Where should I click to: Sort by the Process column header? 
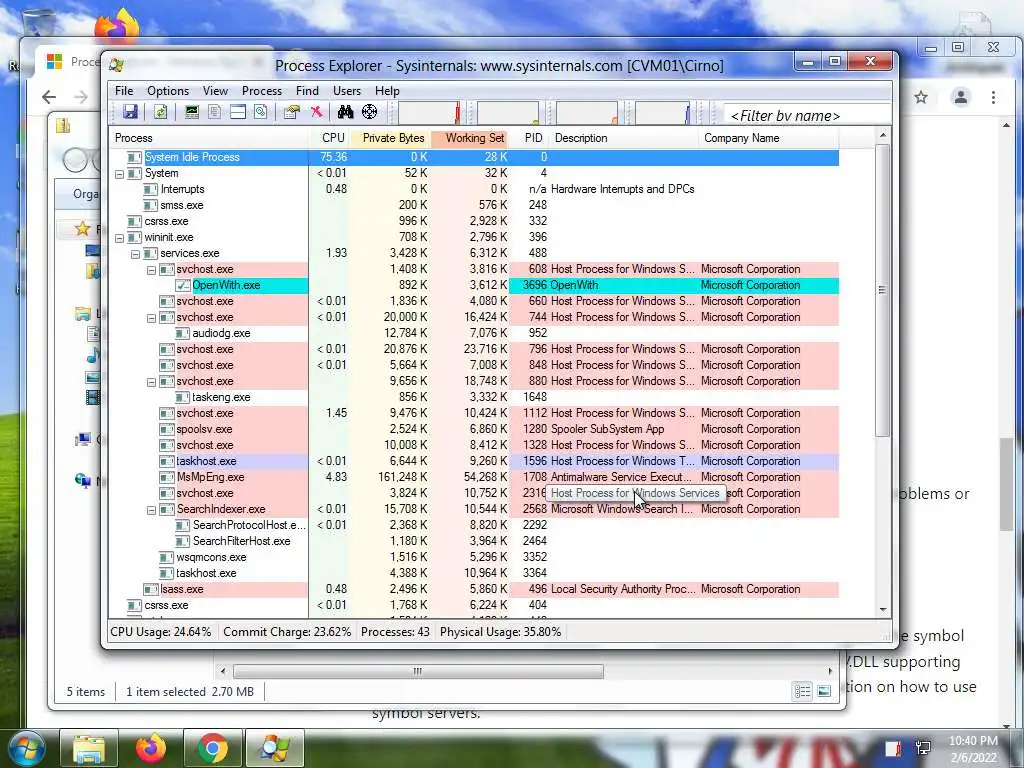(x=209, y=138)
